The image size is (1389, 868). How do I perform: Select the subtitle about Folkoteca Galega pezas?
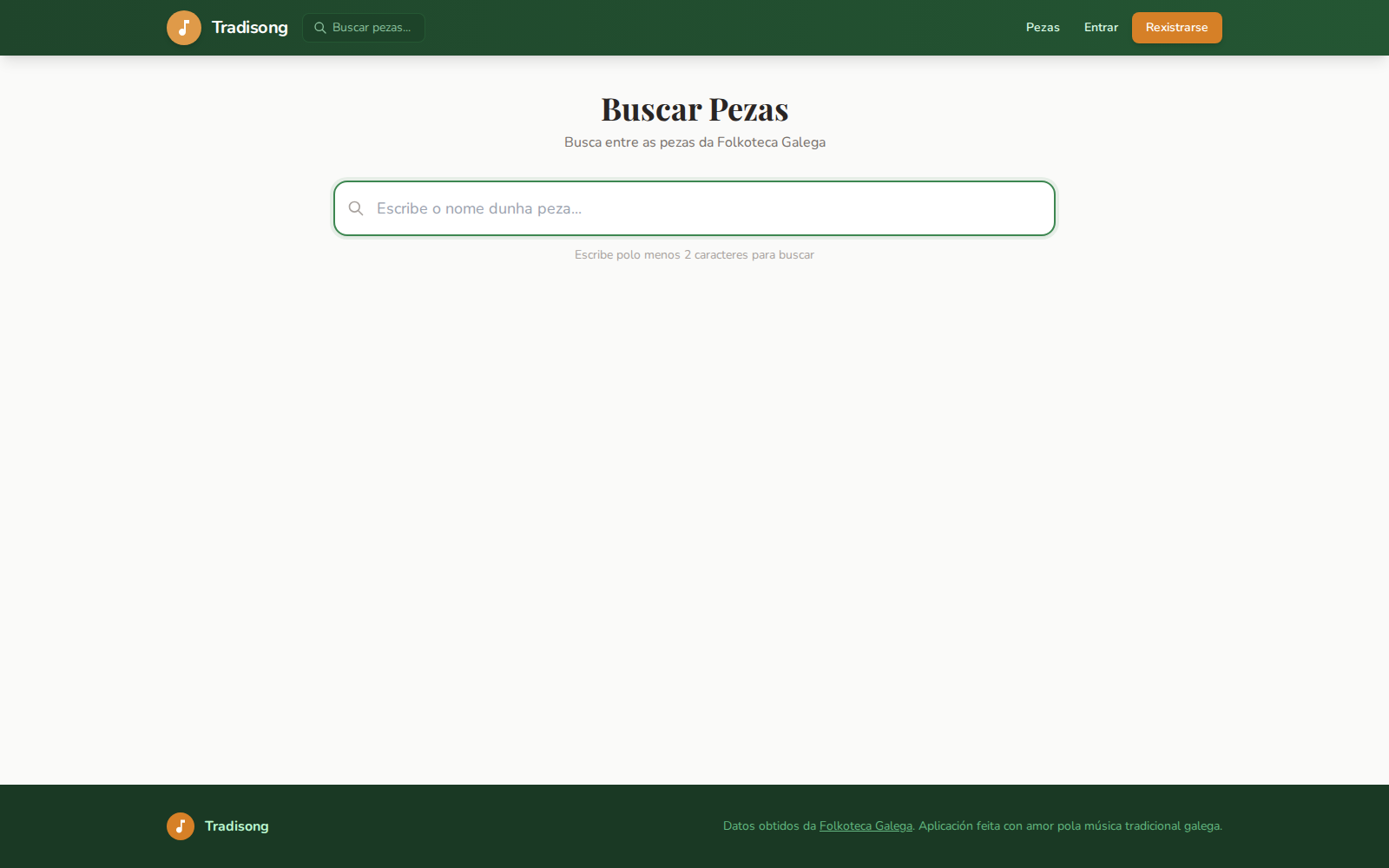click(694, 141)
